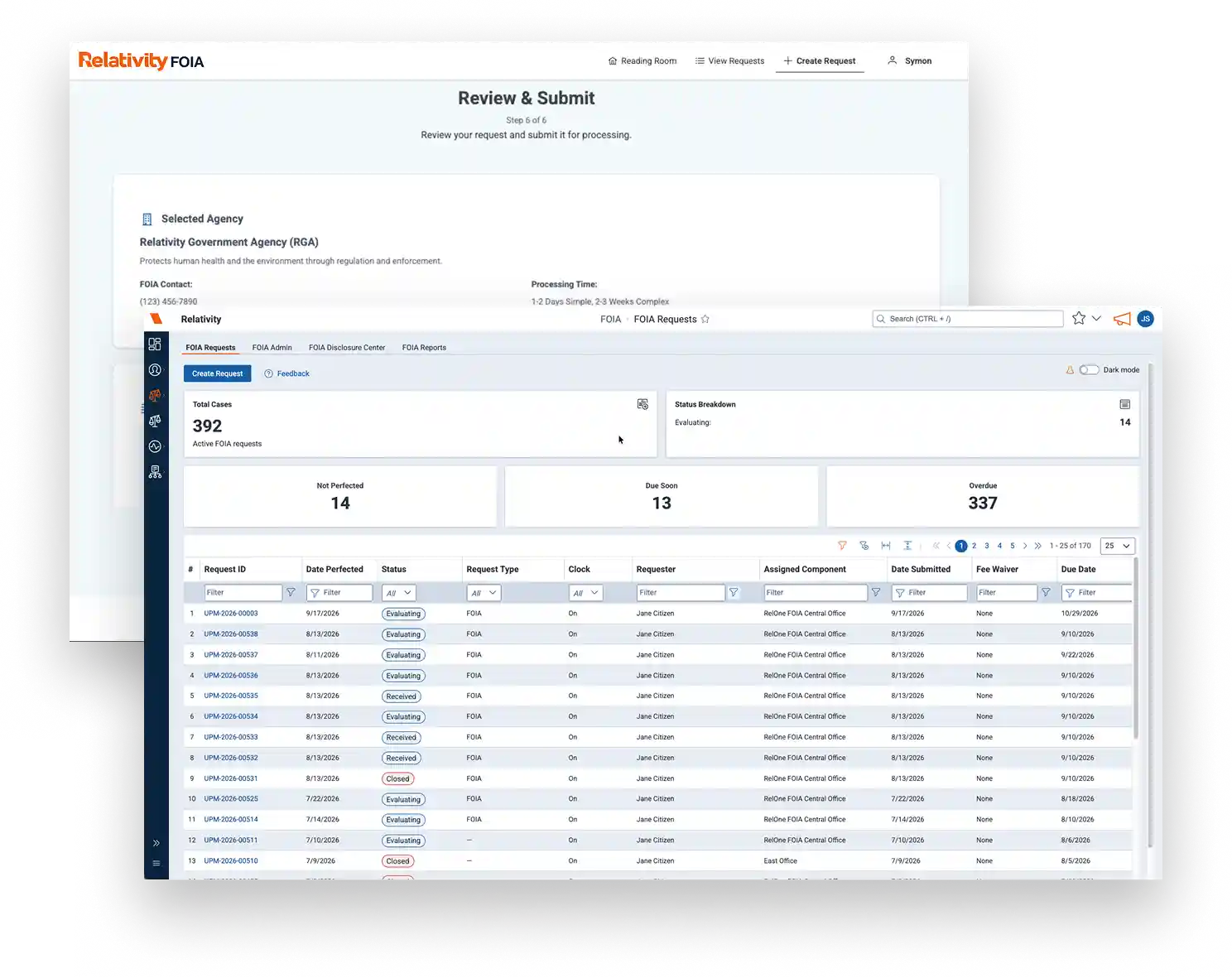This screenshot has height=978, width=1232.
Task: Jump to last page with double chevron
Action: (1037, 546)
